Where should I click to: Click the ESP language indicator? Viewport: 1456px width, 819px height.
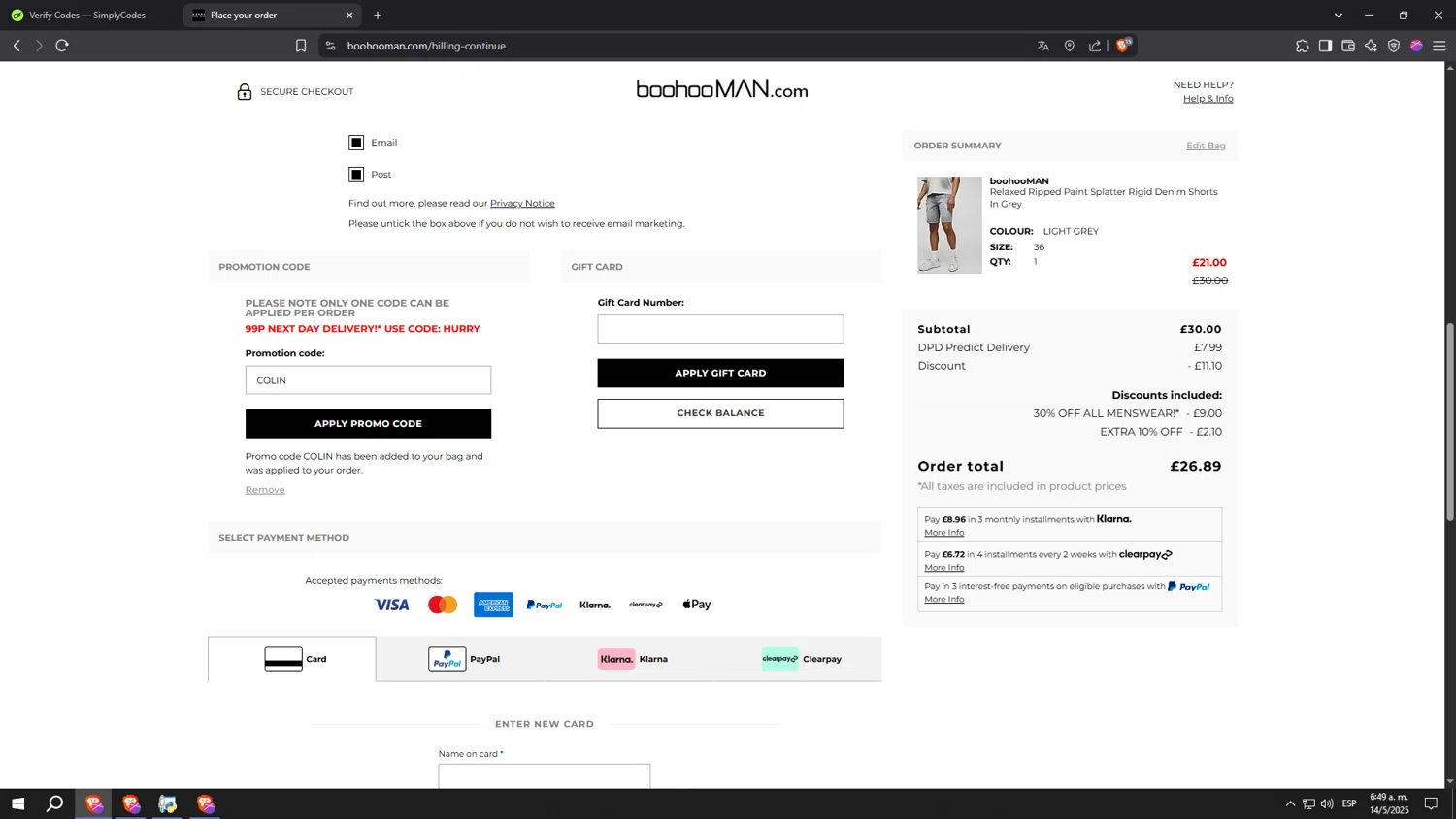tap(1349, 803)
